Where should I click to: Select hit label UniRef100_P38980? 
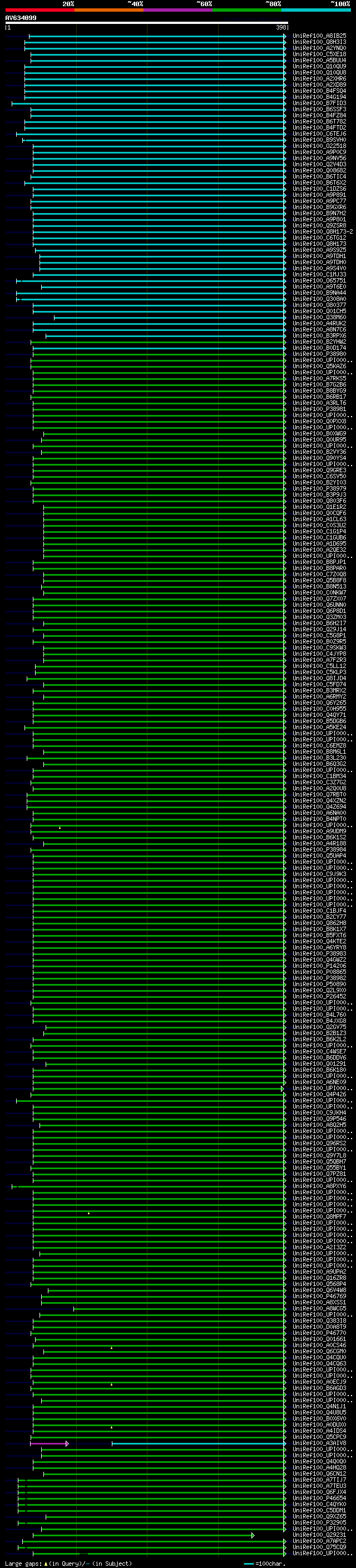[319, 354]
